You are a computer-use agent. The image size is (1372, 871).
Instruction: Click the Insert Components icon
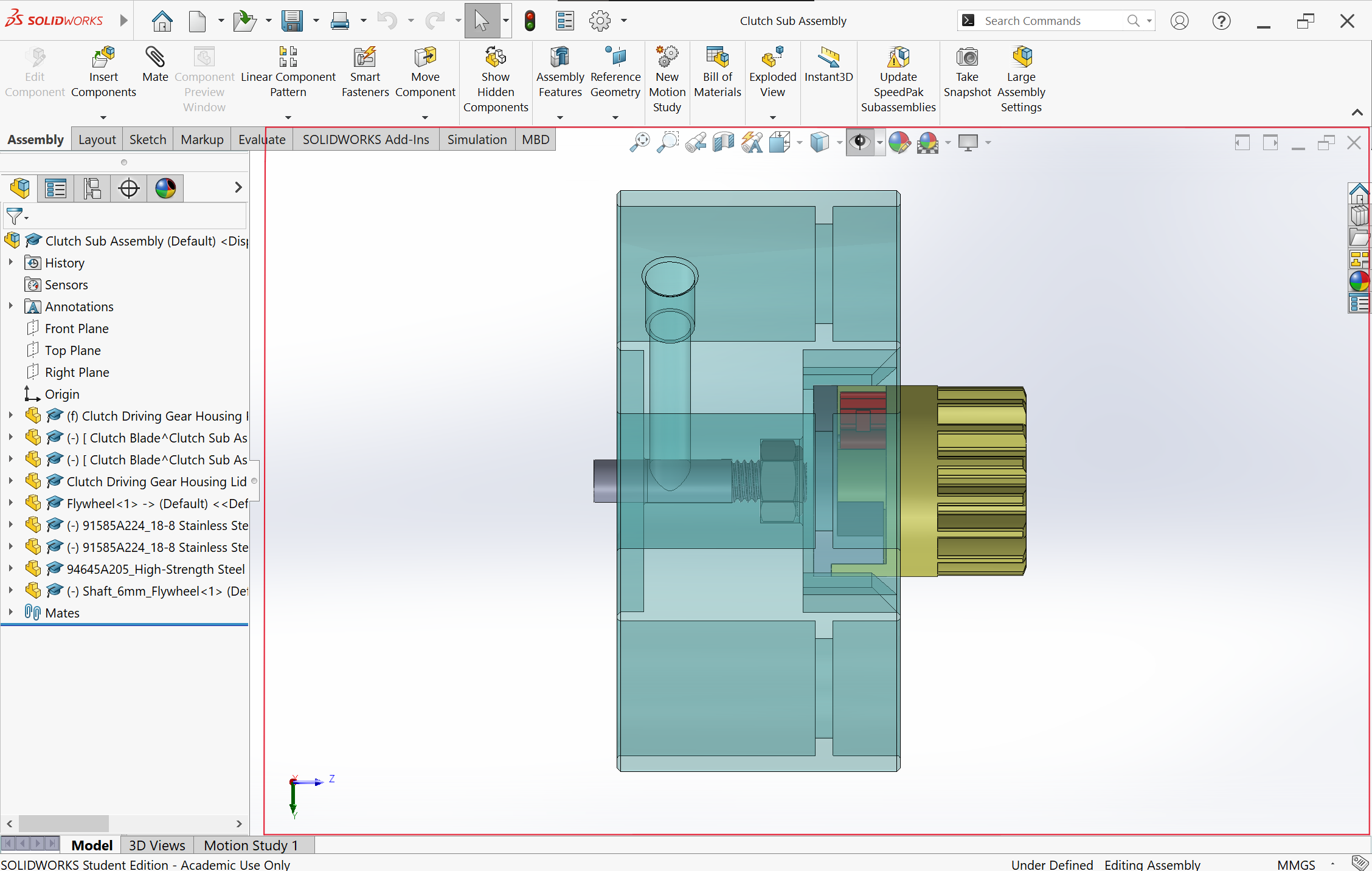(103, 58)
